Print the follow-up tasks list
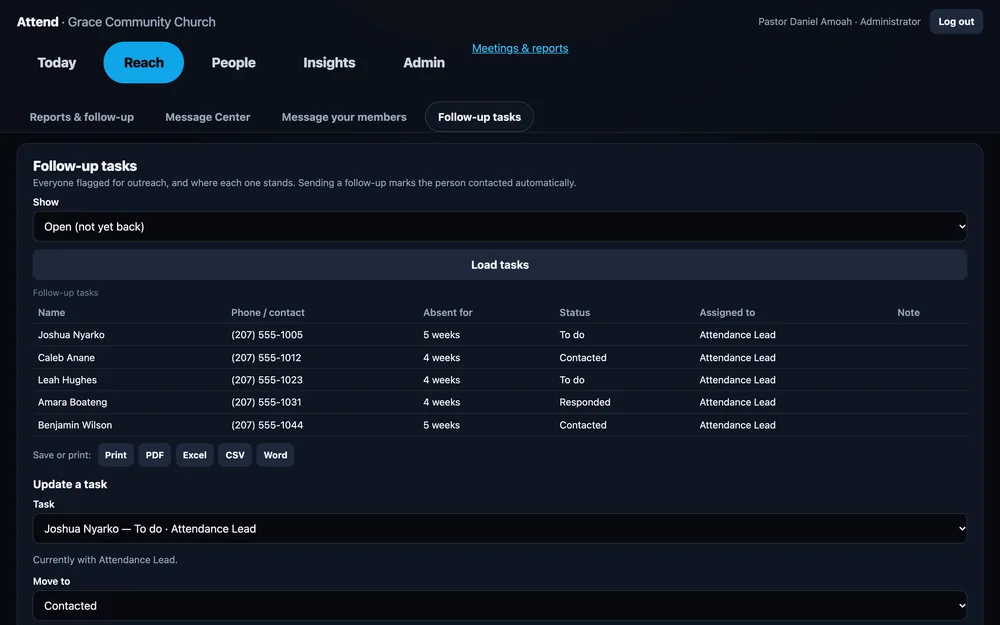The image size is (1000, 625). (x=115, y=455)
